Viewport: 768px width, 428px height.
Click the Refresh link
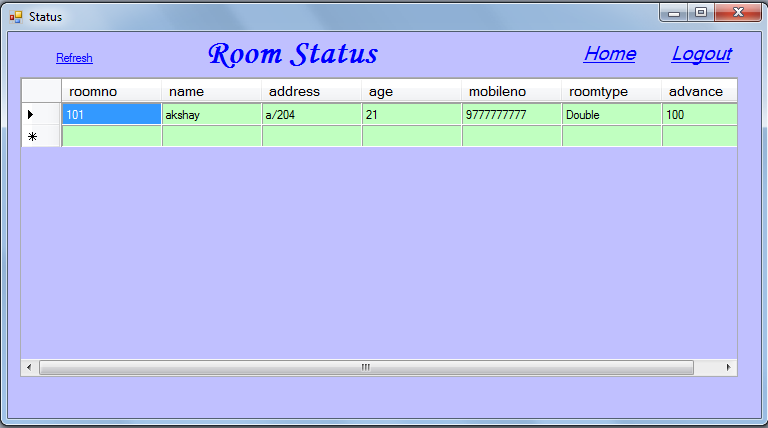[74, 58]
